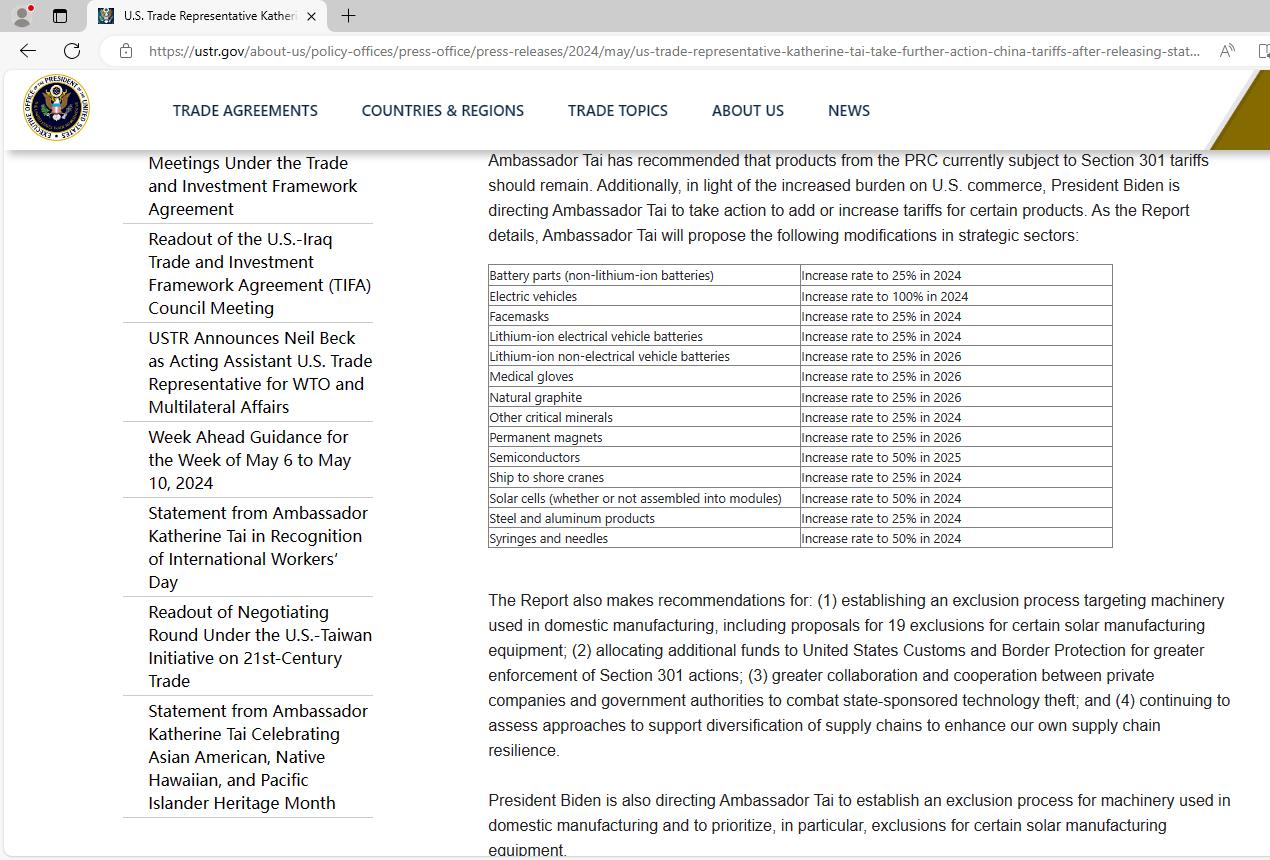The height and width of the screenshot is (860, 1270).
Task: Open Meetings Under the Trade and Investment Framework link
Action: [253, 186]
